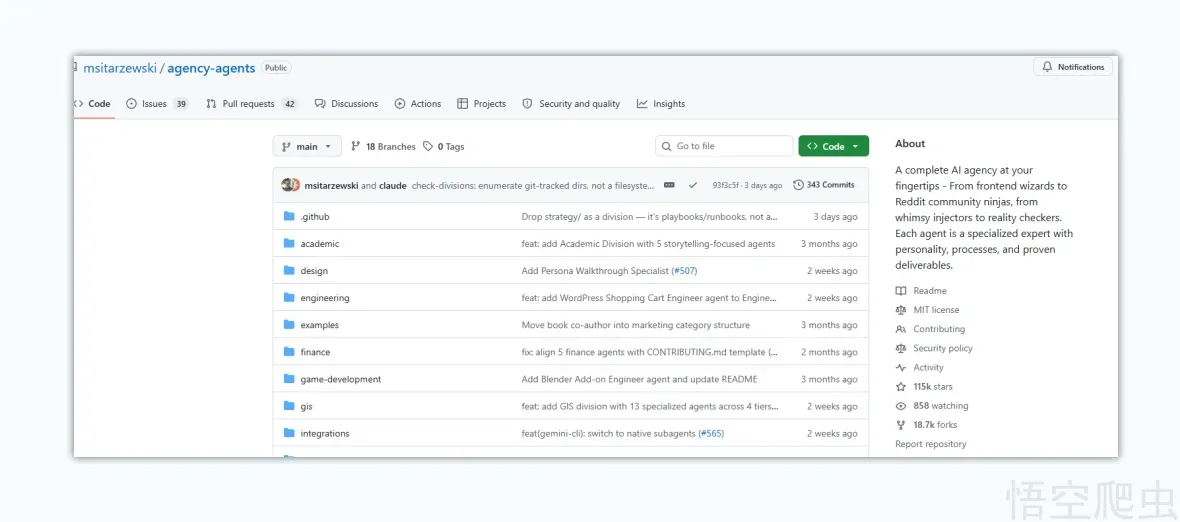Image resolution: width=1180 pixels, height=522 pixels.
Task: Click the green checkmark commit status icon
Action: pyautogui.click(x=692, y=185)
